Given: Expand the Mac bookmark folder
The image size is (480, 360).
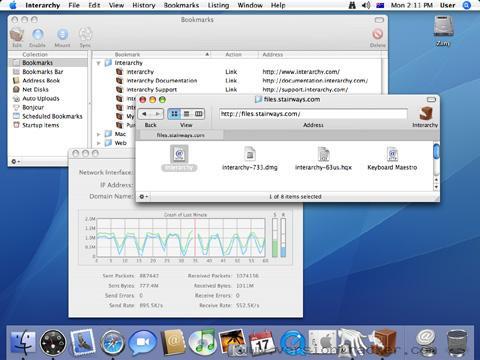Looking at the screenshot, I should click(98, 134).
